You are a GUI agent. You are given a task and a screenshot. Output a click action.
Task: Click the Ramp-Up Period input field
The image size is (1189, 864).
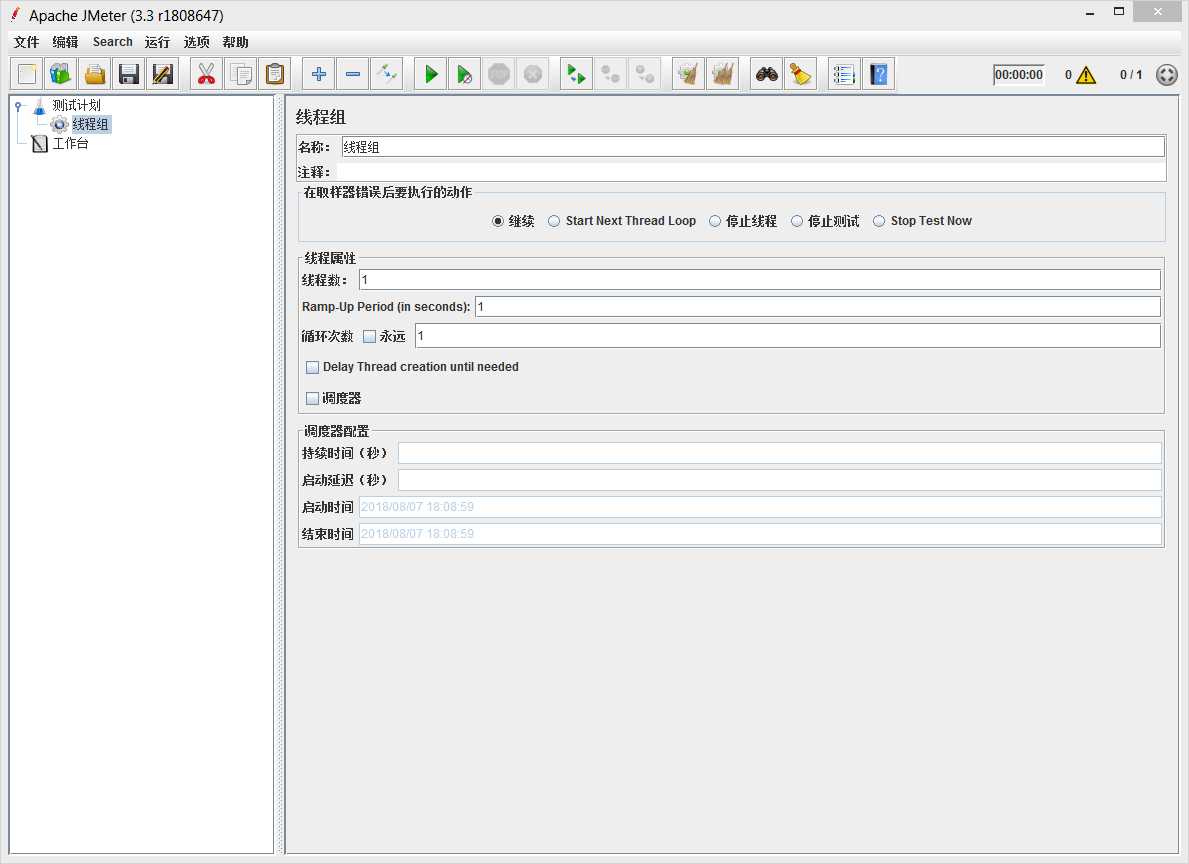(x=818, y=306)
